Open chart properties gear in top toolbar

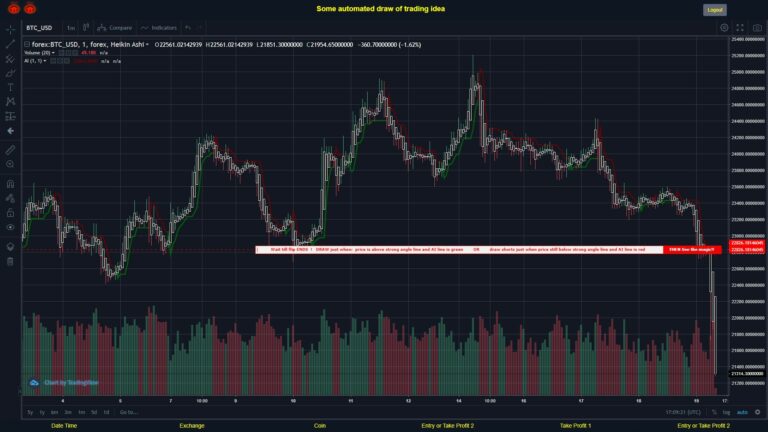click(724, 28)
